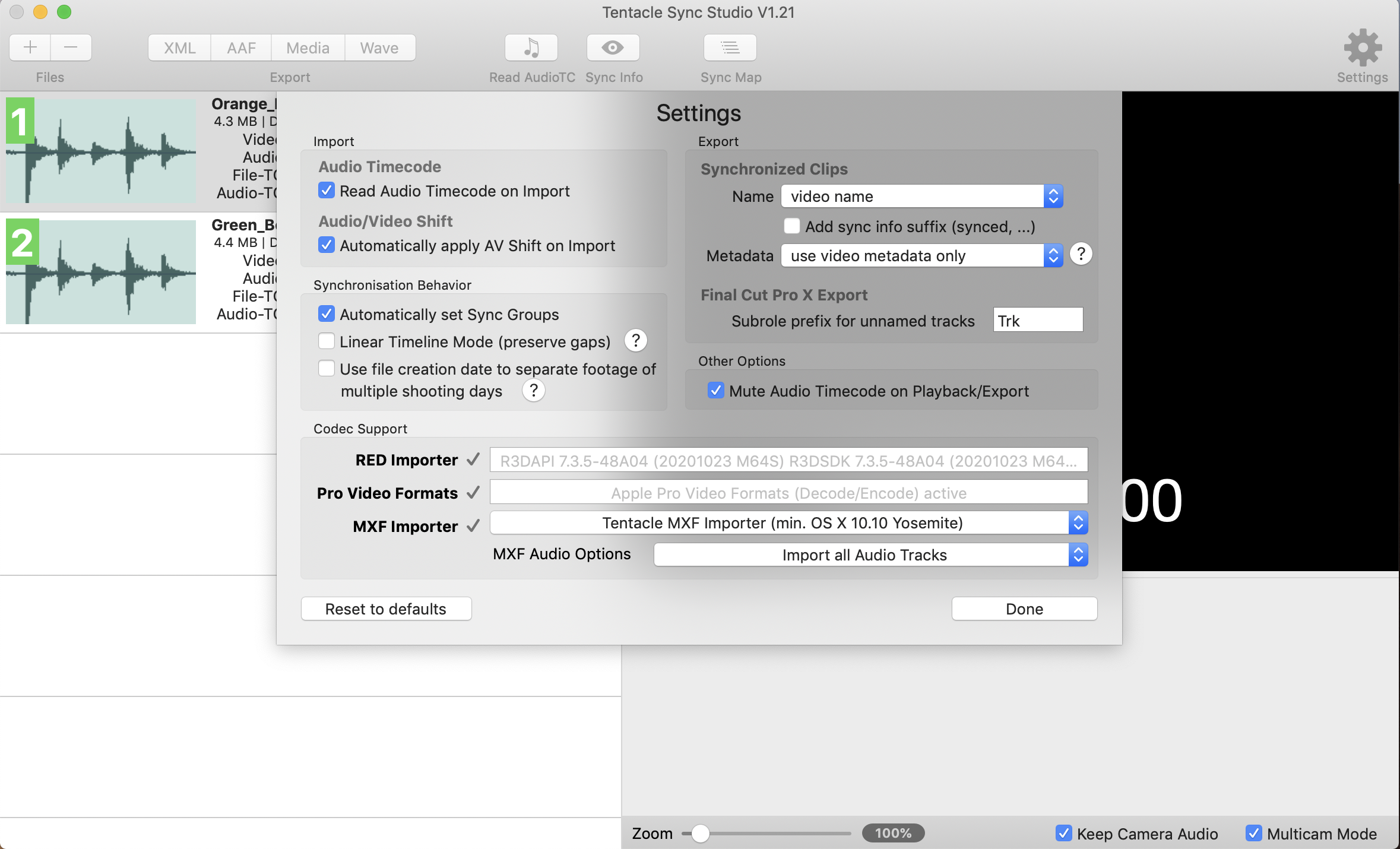Click the remove files minus icon

[71, 47]
